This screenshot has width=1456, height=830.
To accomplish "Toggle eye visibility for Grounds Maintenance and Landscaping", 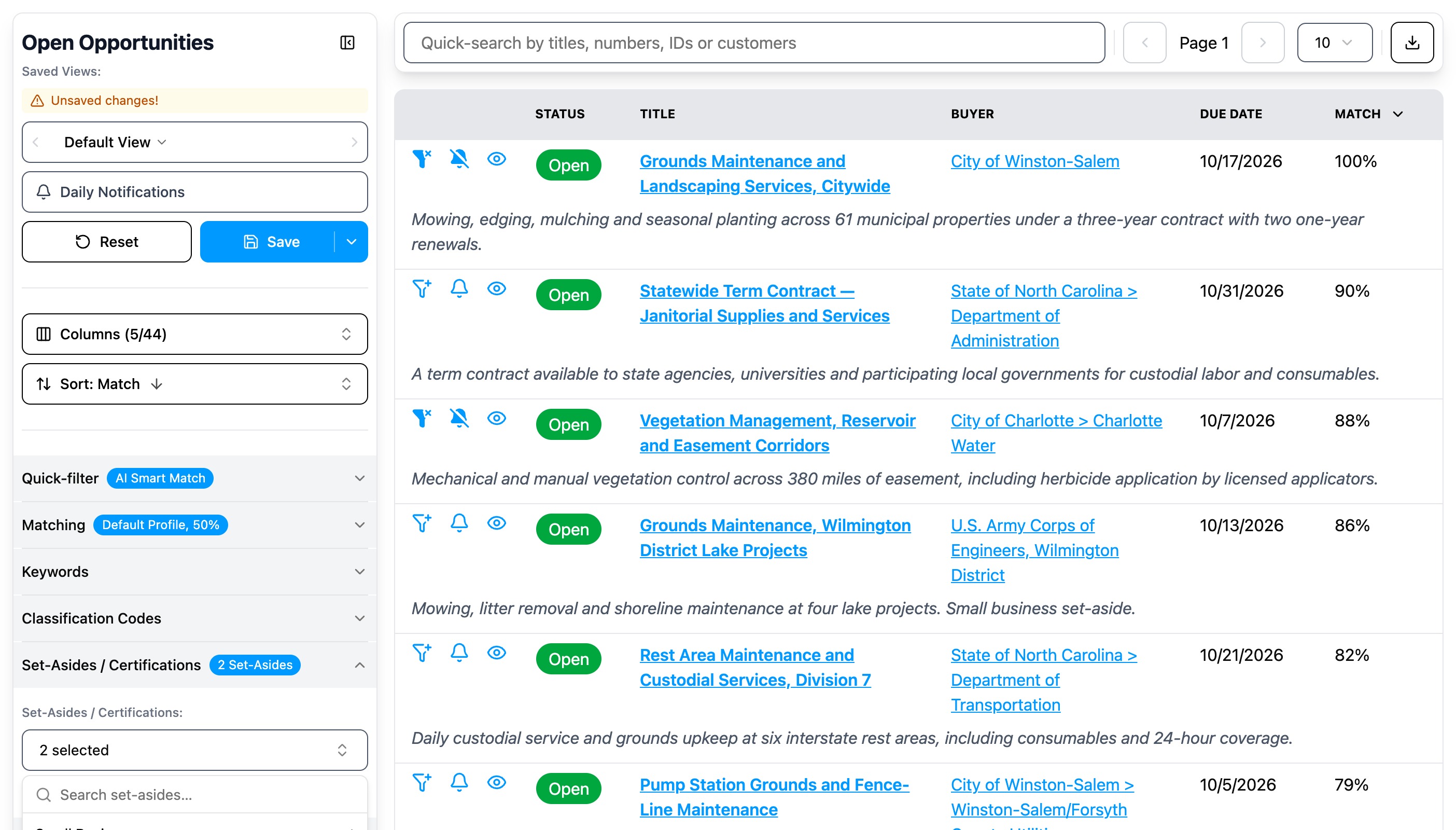I will [497, 159].
